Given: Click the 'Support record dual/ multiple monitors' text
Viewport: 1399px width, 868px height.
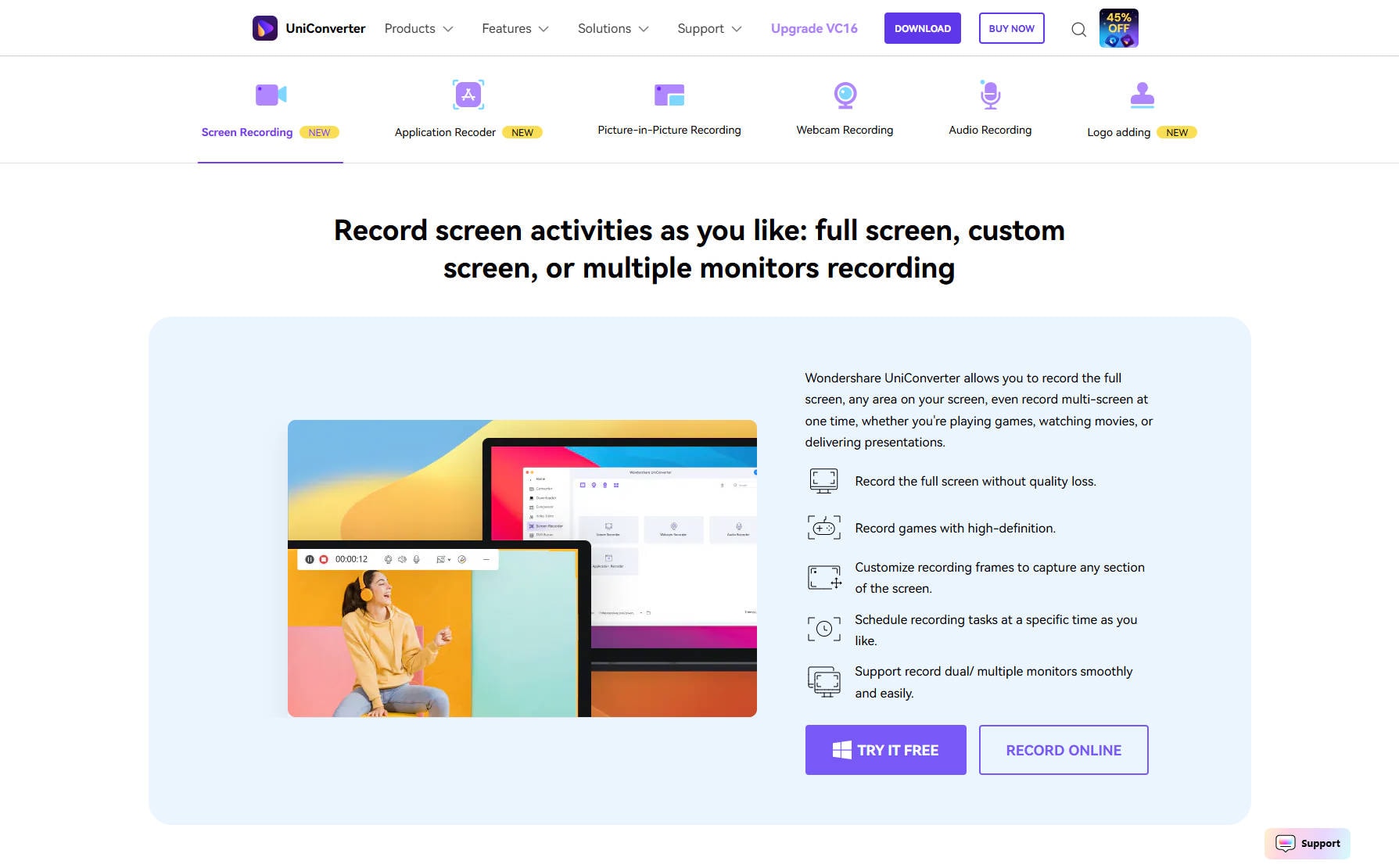Looking at the screenshot, I should 993,682.
